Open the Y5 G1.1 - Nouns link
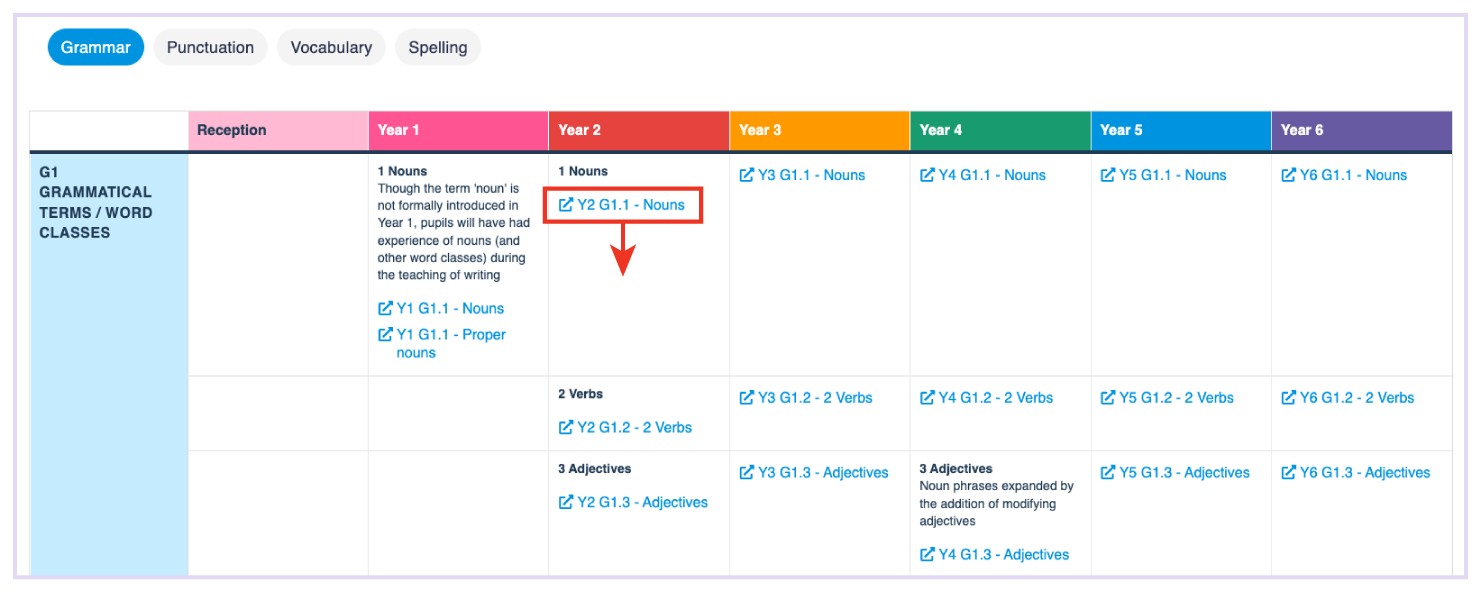Screen dimensions: 1483x592 [1172, 175]
